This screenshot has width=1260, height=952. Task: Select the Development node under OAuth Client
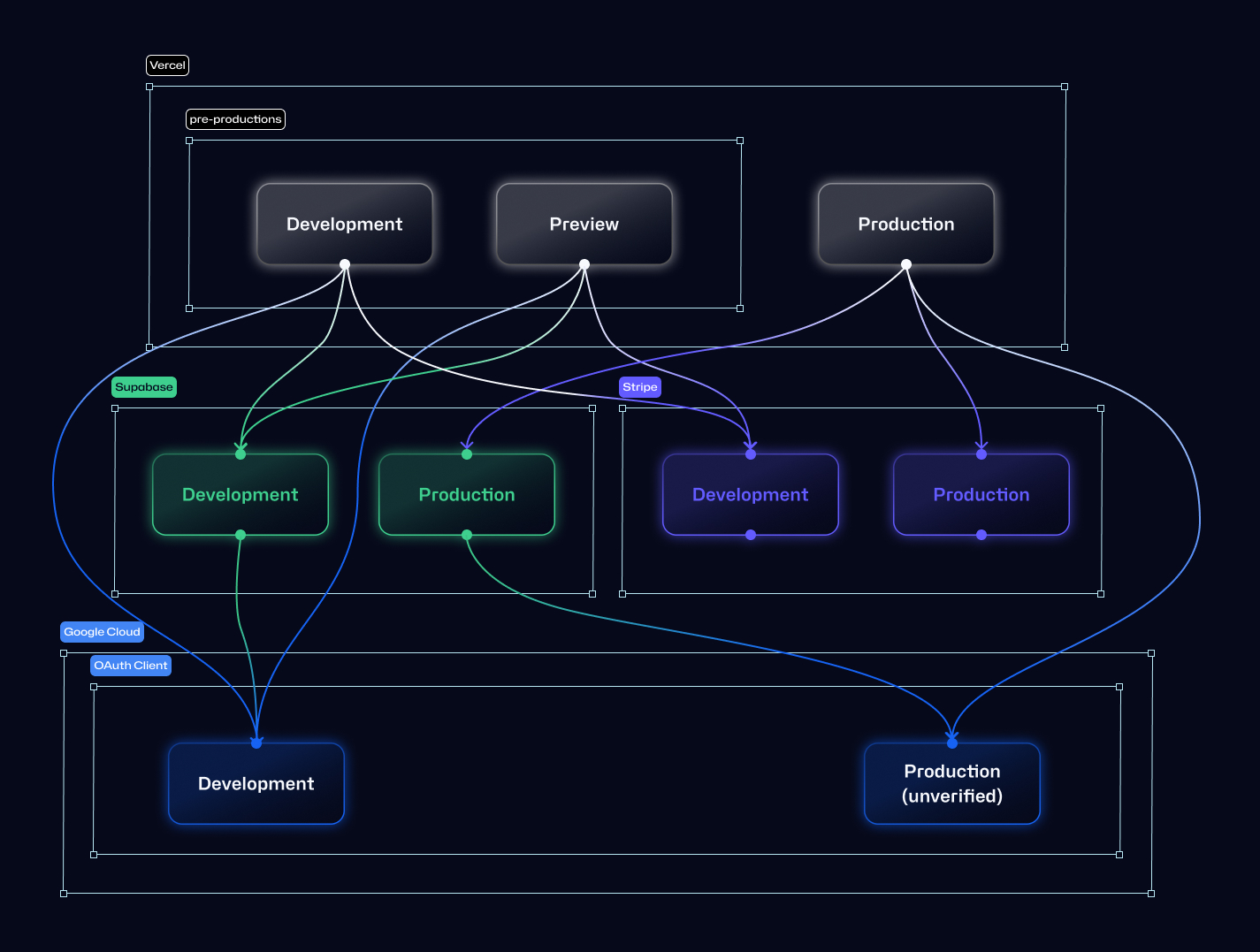pos(256,783)
